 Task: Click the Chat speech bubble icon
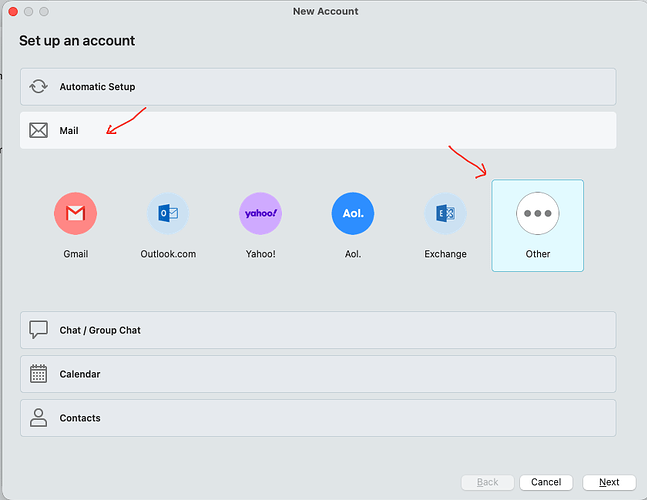38,330
